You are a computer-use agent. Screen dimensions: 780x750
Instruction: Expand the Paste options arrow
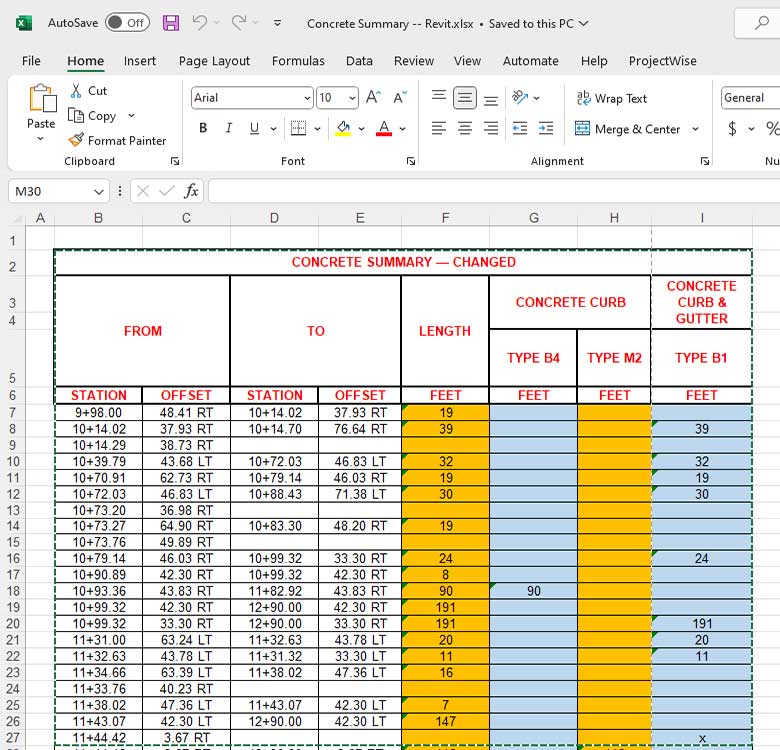click(41, 139)
